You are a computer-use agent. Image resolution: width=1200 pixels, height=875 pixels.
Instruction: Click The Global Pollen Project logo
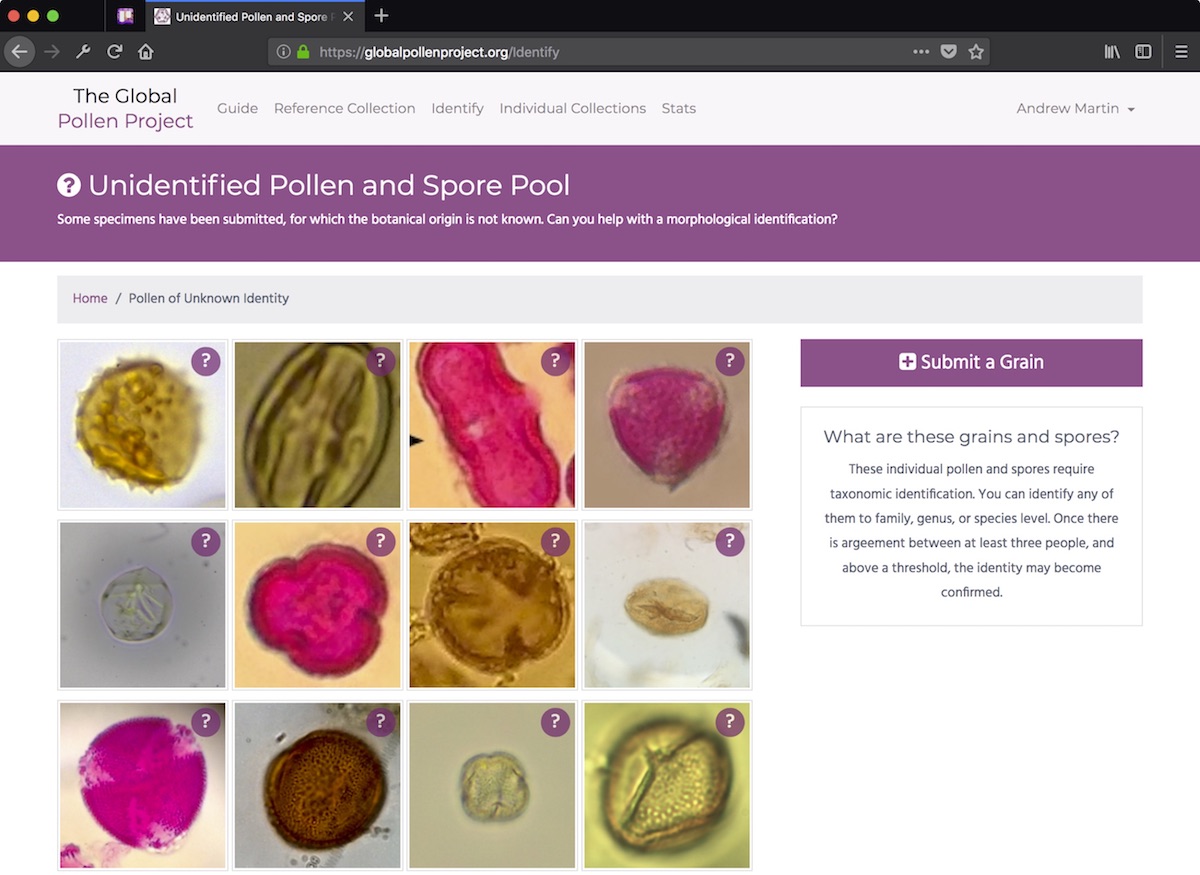pos(125,108)
